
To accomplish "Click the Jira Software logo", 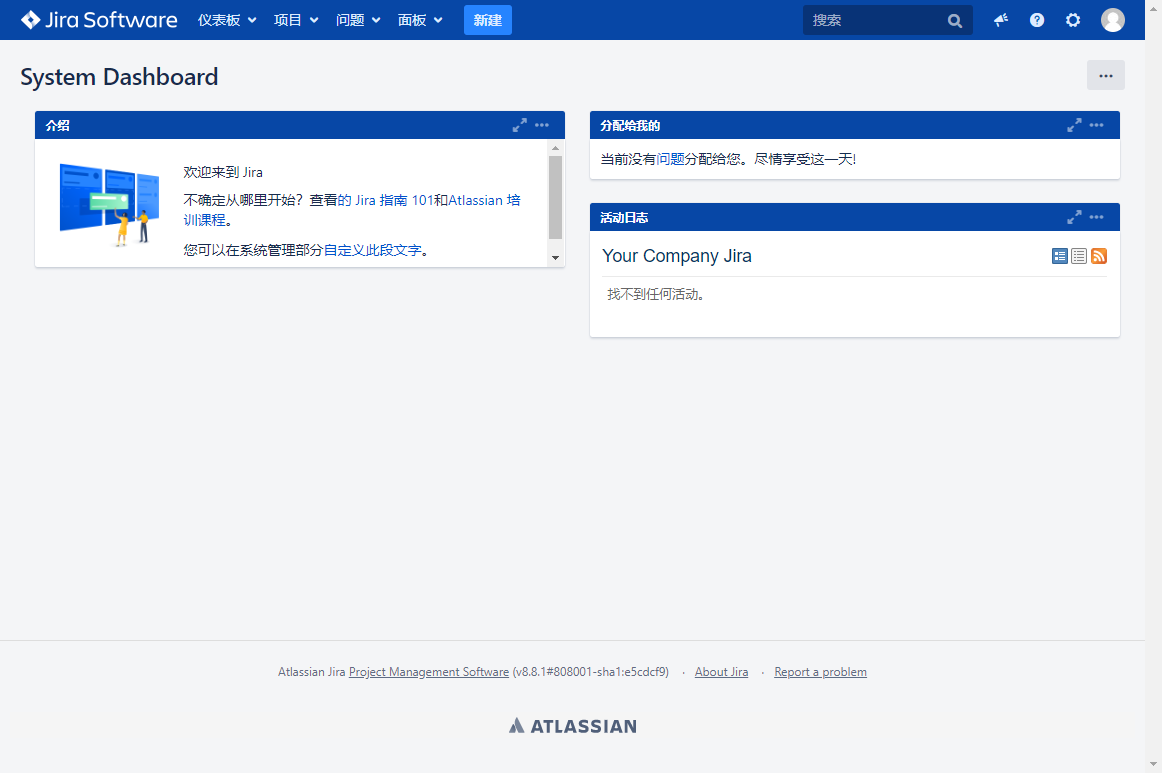I will pos(99,20).
